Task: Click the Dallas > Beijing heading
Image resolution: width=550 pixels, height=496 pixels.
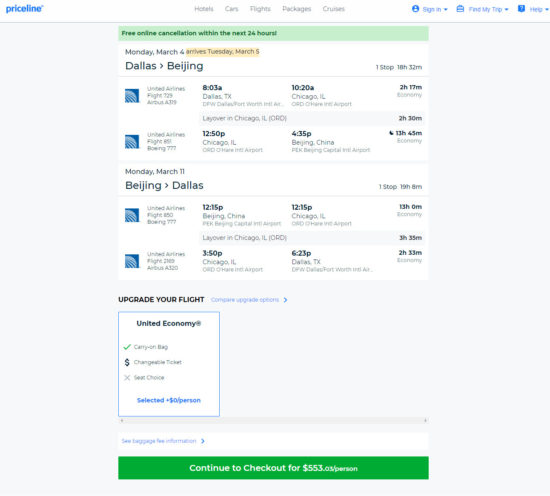Action: (x=164, y=66)
